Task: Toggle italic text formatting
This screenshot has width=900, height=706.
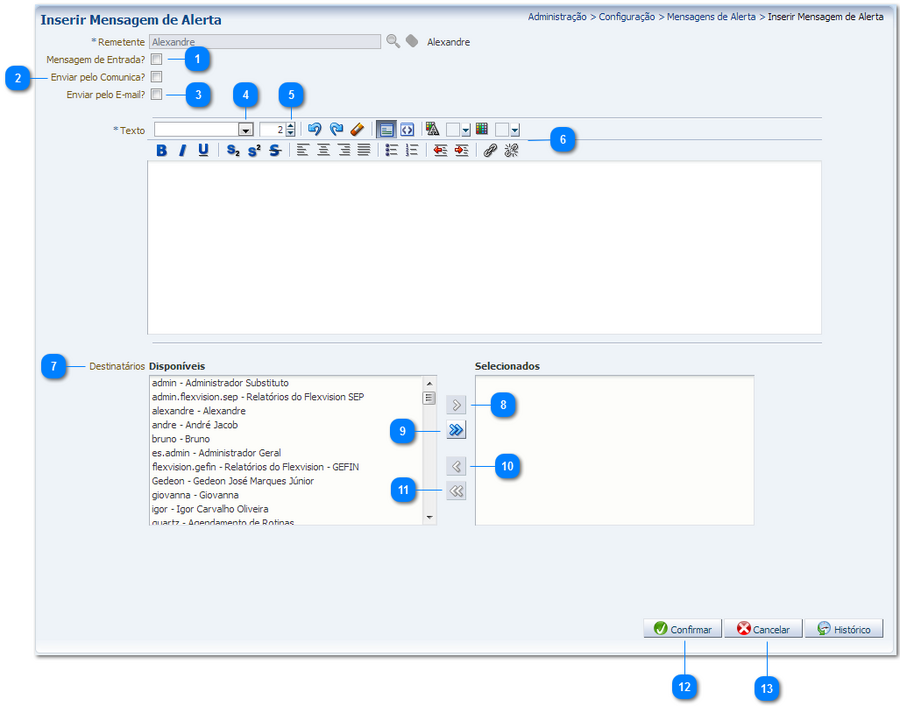Action: [x=182, y=151]
